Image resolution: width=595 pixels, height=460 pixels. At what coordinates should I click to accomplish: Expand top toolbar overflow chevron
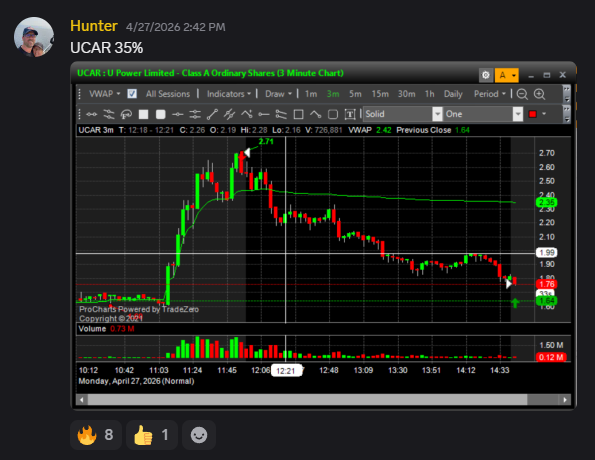[567, 94]
